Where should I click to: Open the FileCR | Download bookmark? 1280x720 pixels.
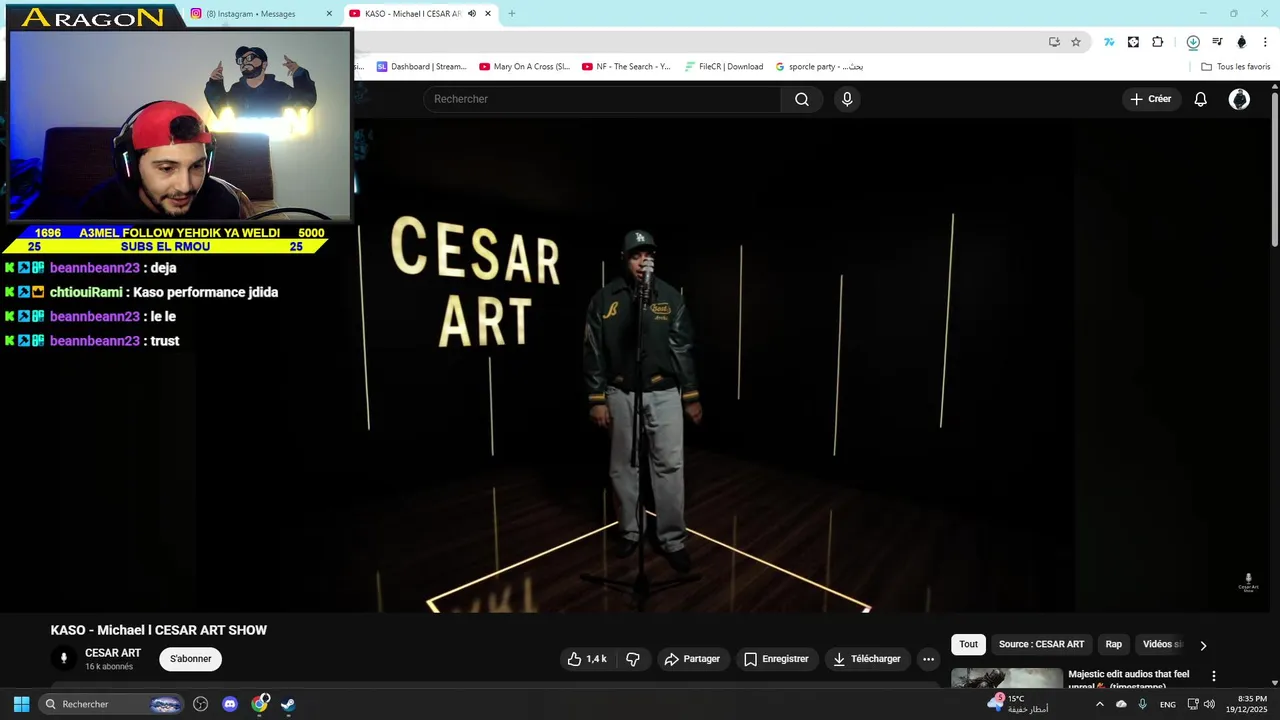pos(724,67)
